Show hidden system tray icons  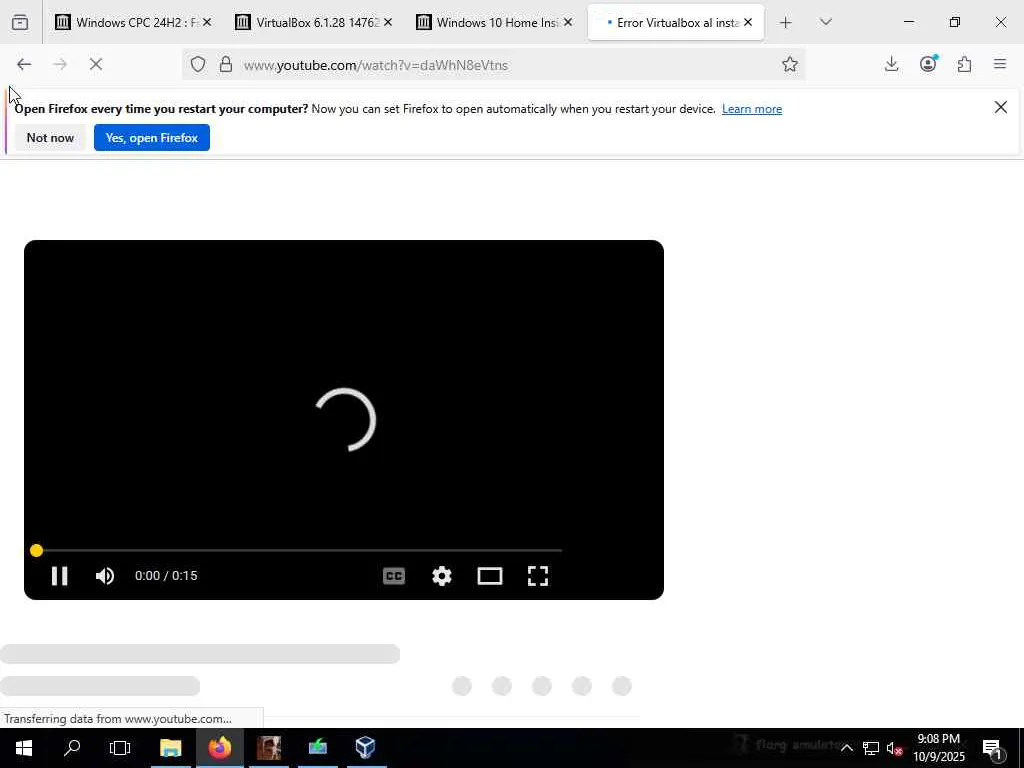(846, 748)
